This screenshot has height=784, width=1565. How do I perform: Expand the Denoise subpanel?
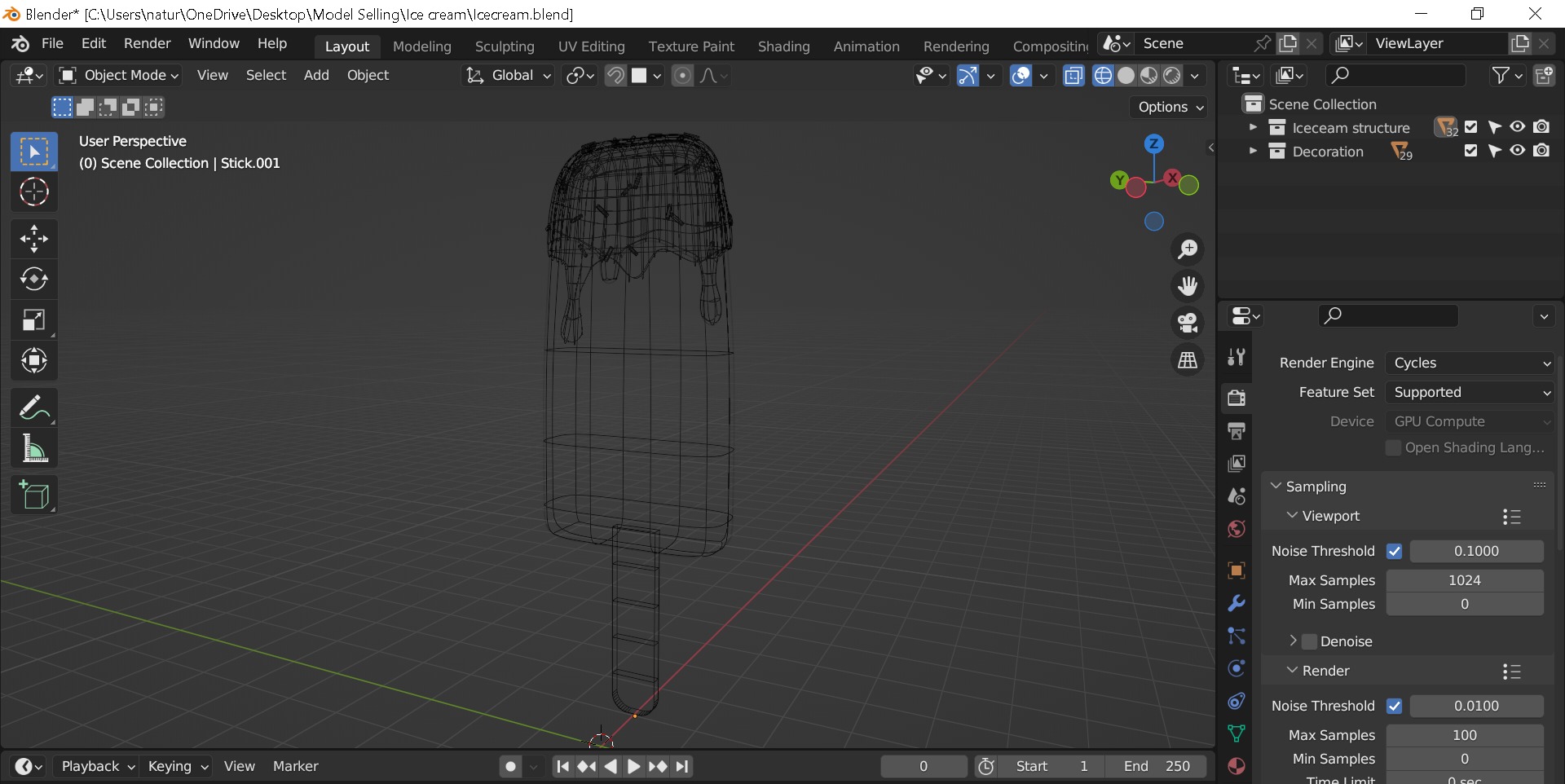tap(1293, 641)
